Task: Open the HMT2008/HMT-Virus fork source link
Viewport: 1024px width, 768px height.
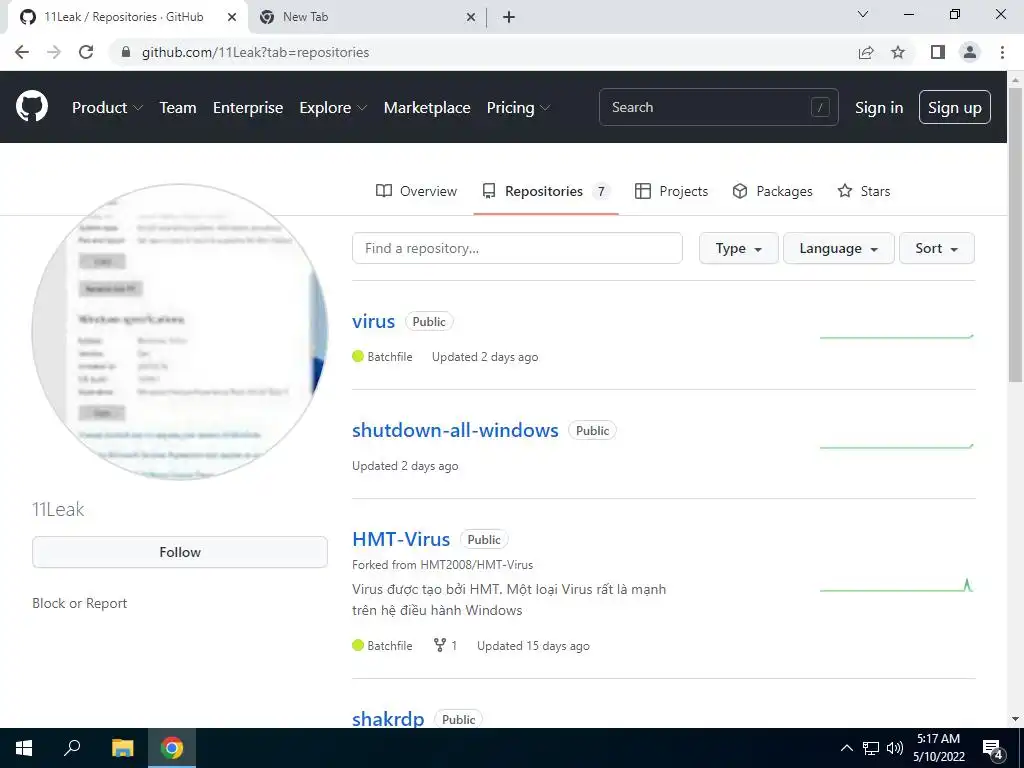Action: pos(476,564)
